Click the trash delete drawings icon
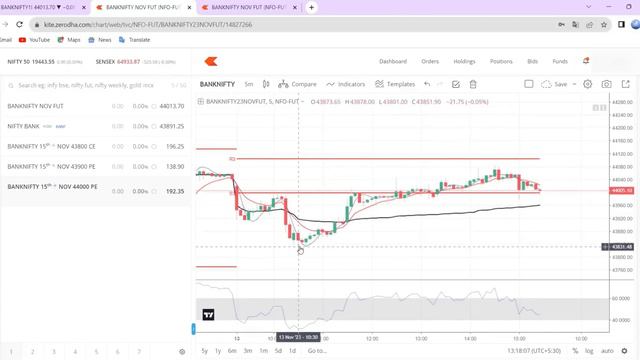The image size is (640, 360). (473, 84)
